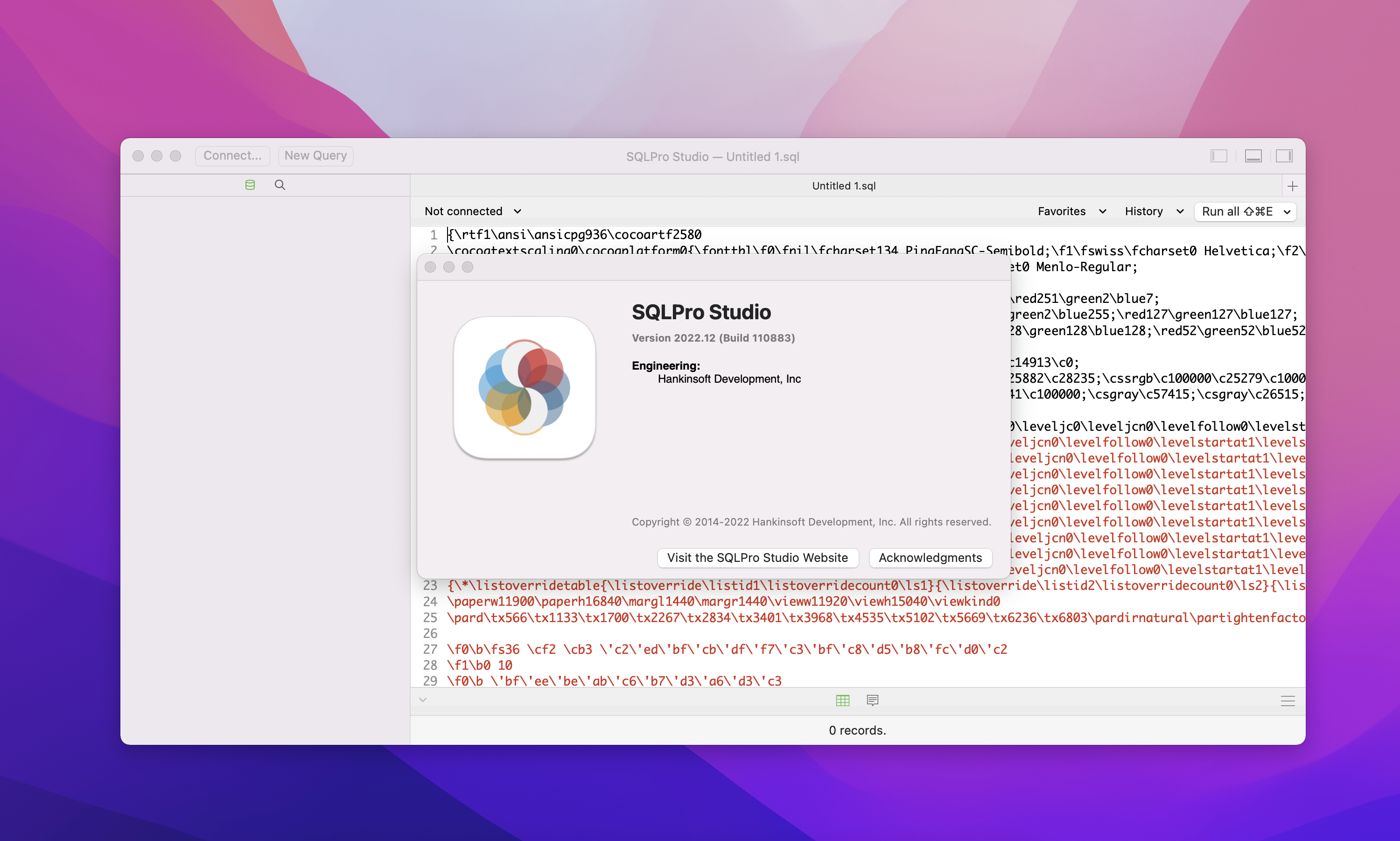Click the SQLPro Studio app icon
Viewport: 1400px width, 841px height.
pyautogui.click(x=524, y=388)
